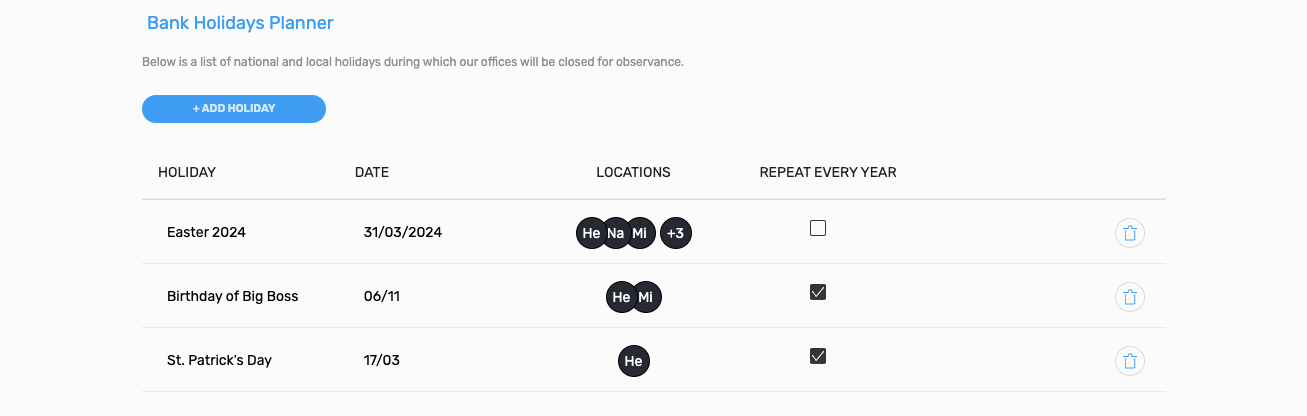Click the 'He' badge in St. Patrick's Day row
Screen dimensions: 1307x416
tap(634, 361)
